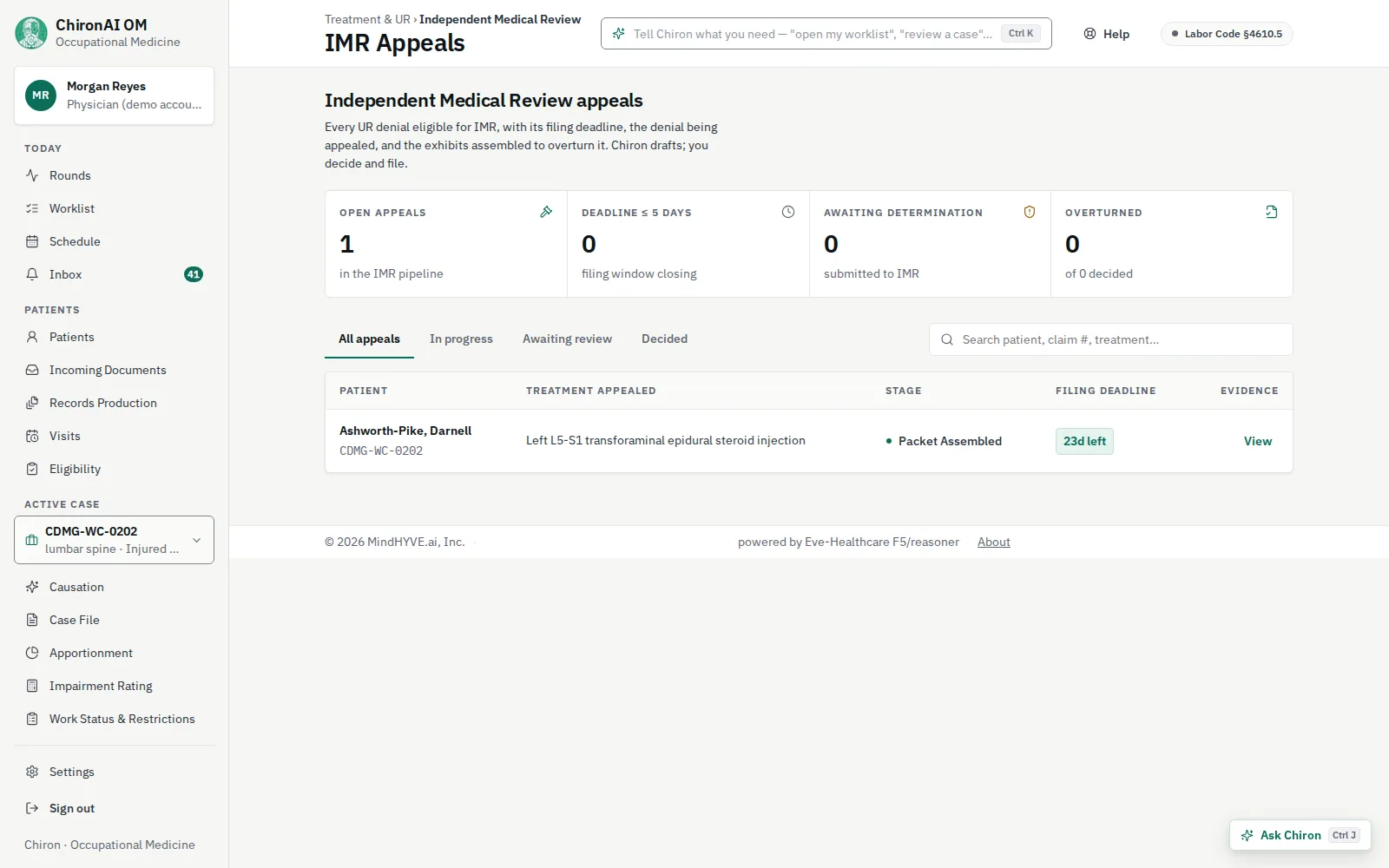This screenshot has height=868, width=1389.
Task: Go to Schedule in sidebar
Action: (x=114, y=241)
